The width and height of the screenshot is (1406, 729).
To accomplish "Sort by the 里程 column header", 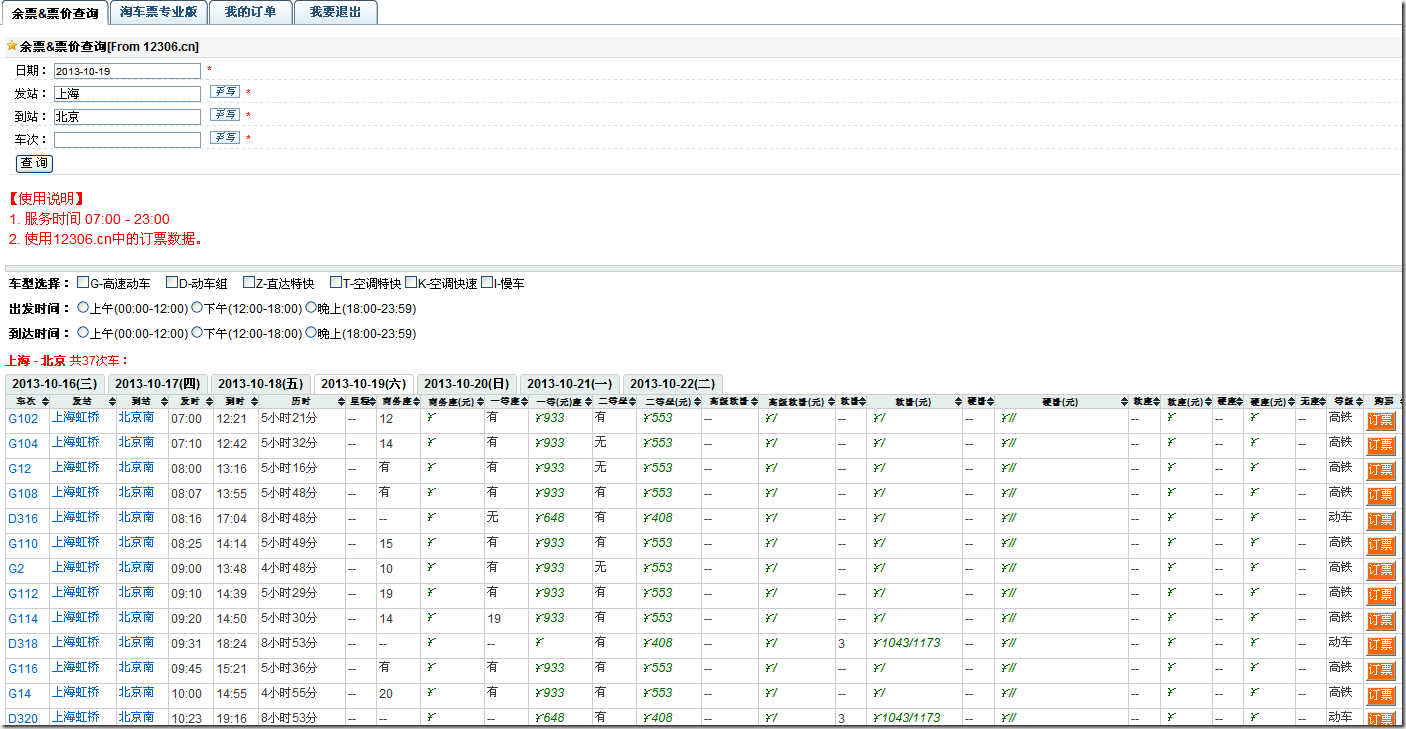I will [360, 401].
